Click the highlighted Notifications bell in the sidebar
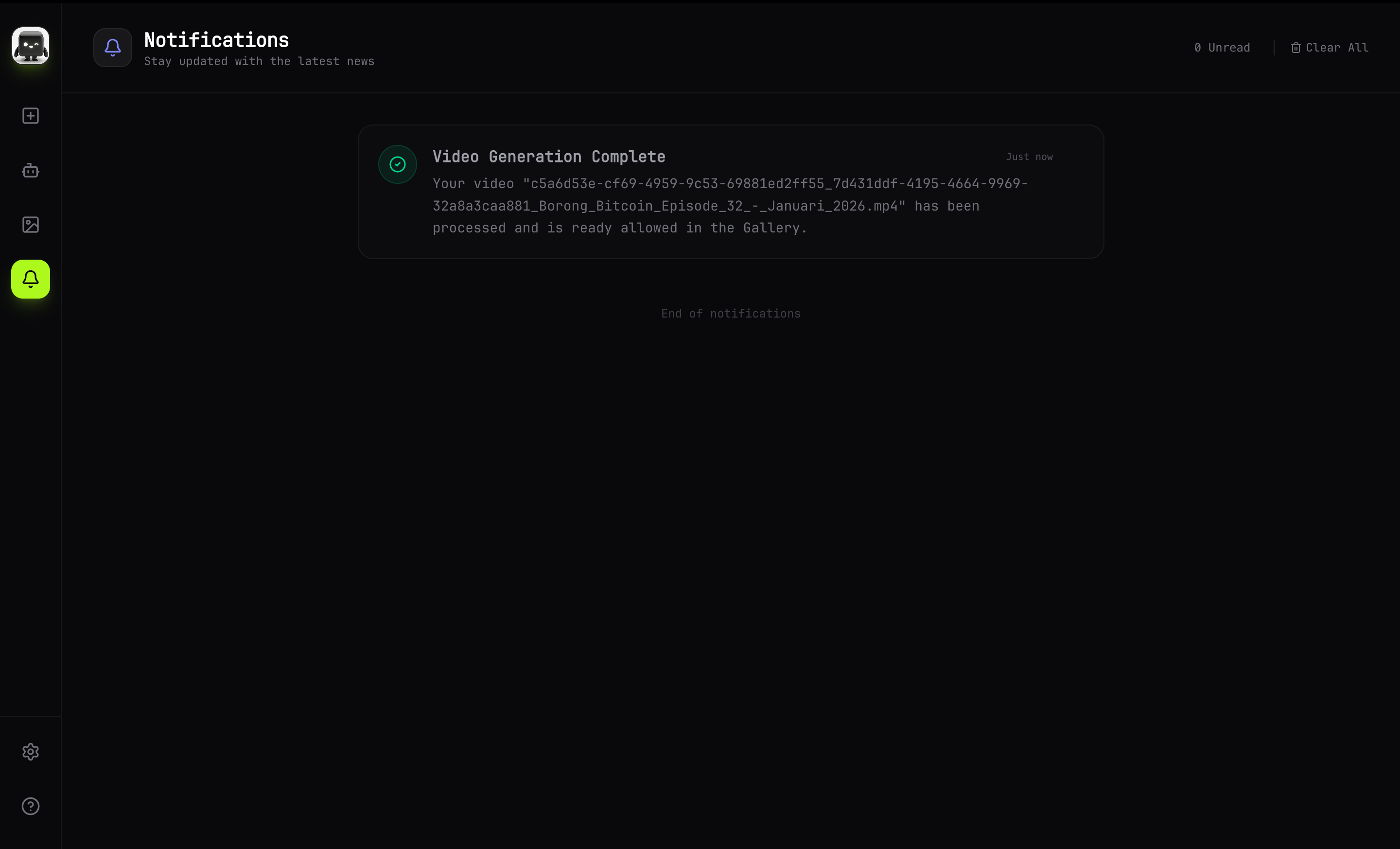1400x849 pixels. click(x=30, y=279)
